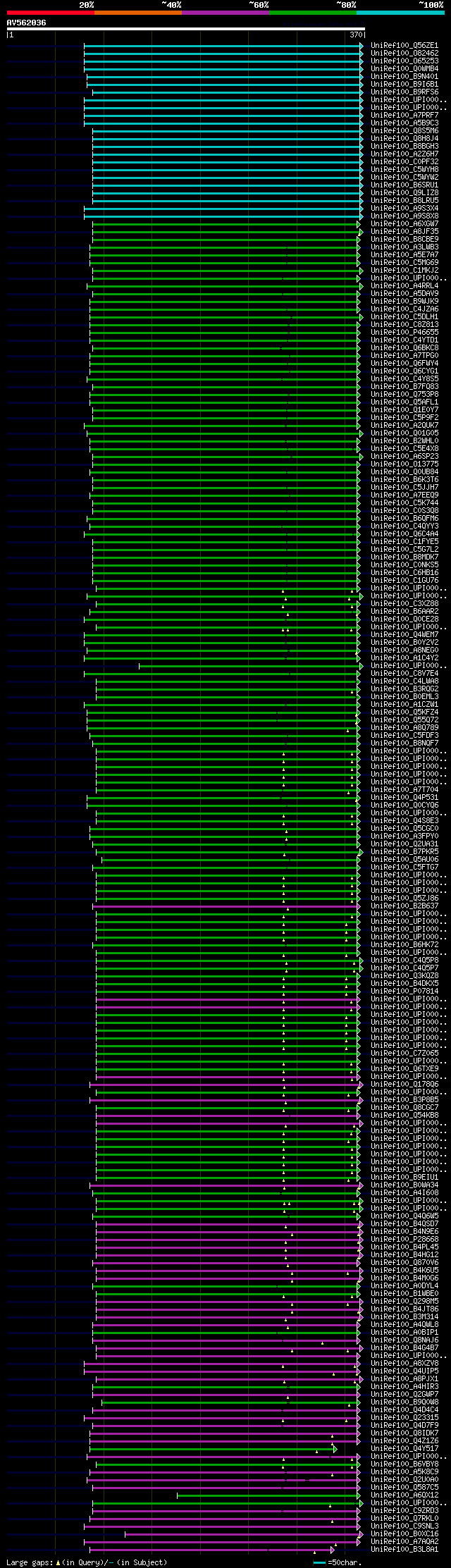This screenshot has height=1568, width=451.
Task: Select the UniRef100_Q9LIZ8 label
Action: (404, 193)
